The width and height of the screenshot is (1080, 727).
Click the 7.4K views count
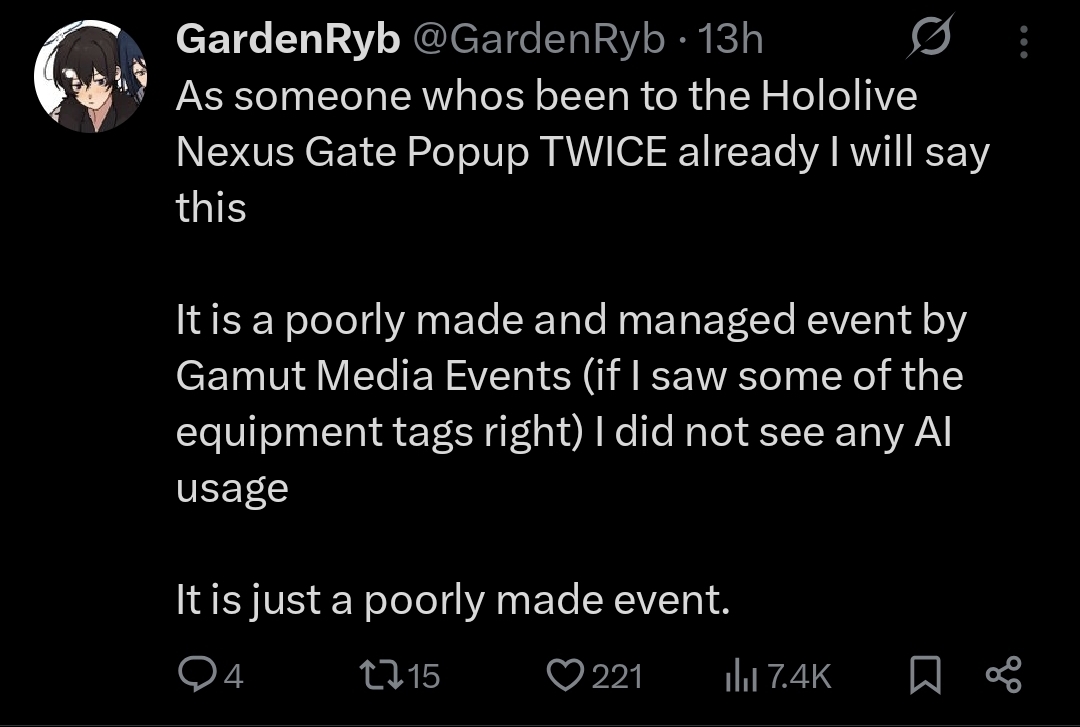pos(800,677)
